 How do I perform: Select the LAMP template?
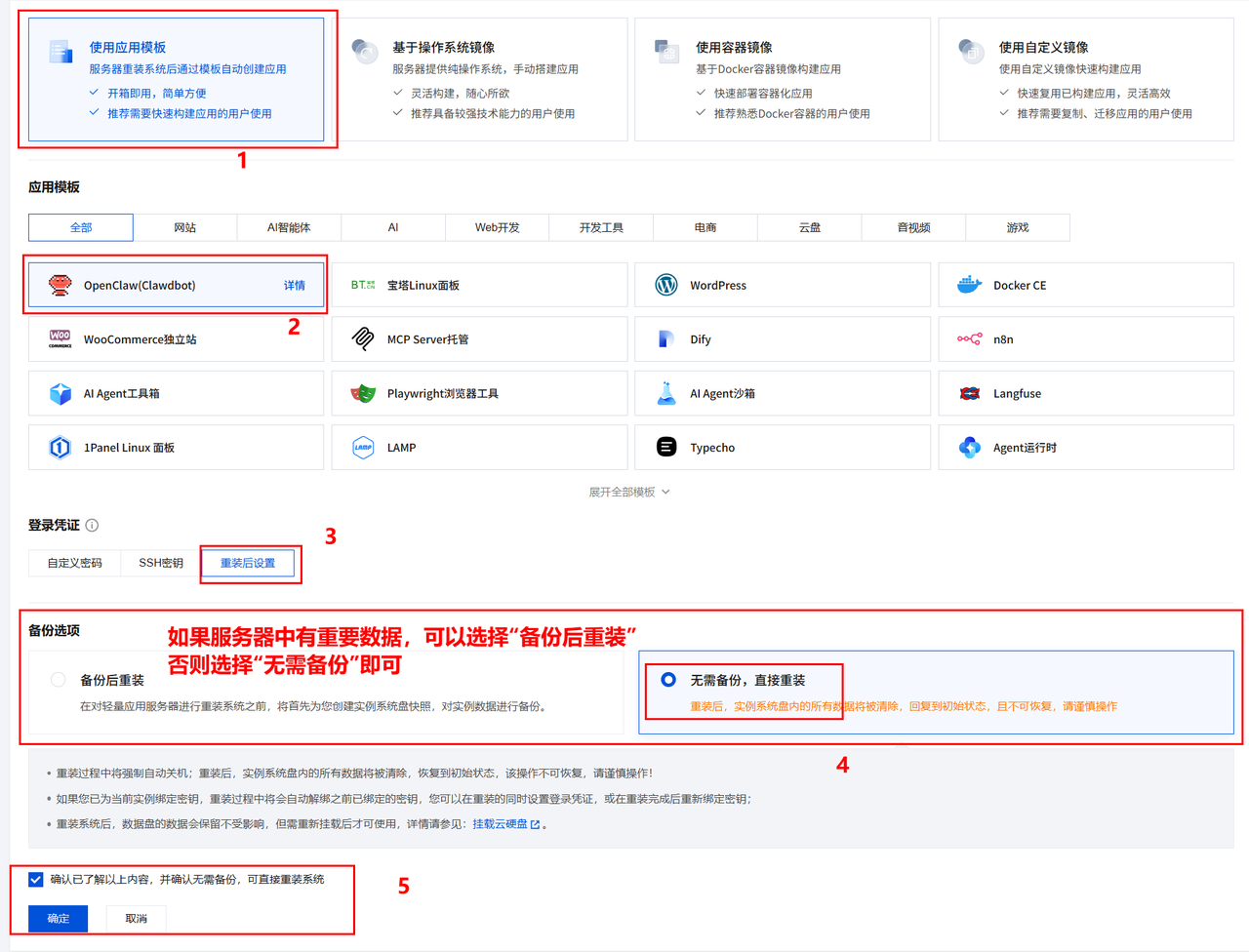point(478,447)
